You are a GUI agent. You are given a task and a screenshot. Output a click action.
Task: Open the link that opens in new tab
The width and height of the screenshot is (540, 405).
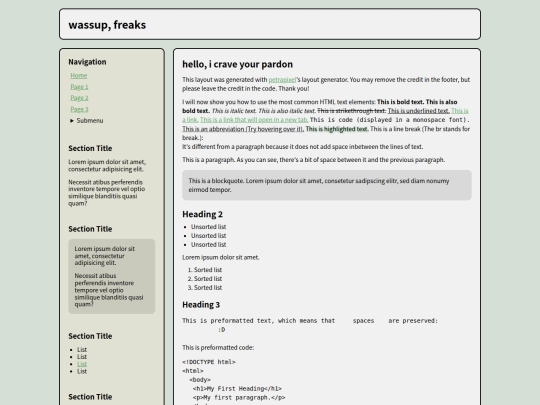[x=254, y=120]
